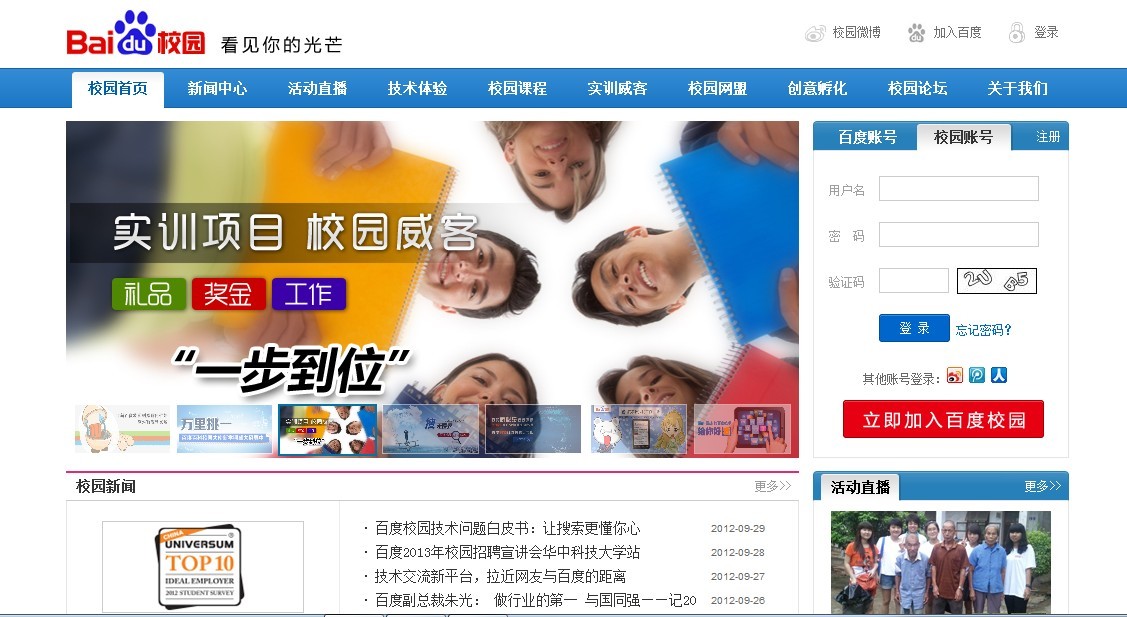Open news 技术交流新平台,拉近网友与百度的距离
The width and height of the screenshot is (1127, 617).
click(500, 576)
